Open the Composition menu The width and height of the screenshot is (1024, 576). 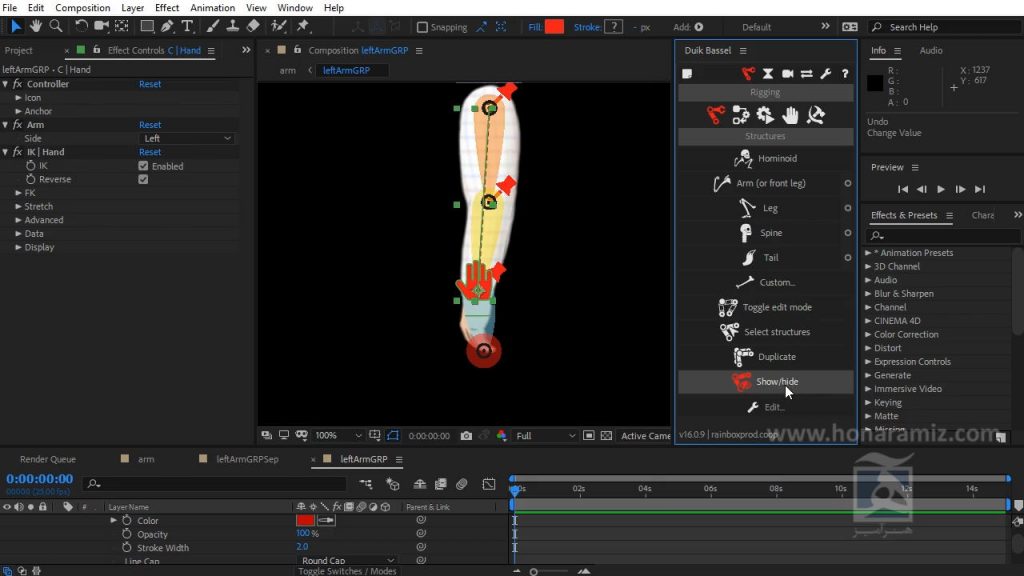[x=82, y=8]
